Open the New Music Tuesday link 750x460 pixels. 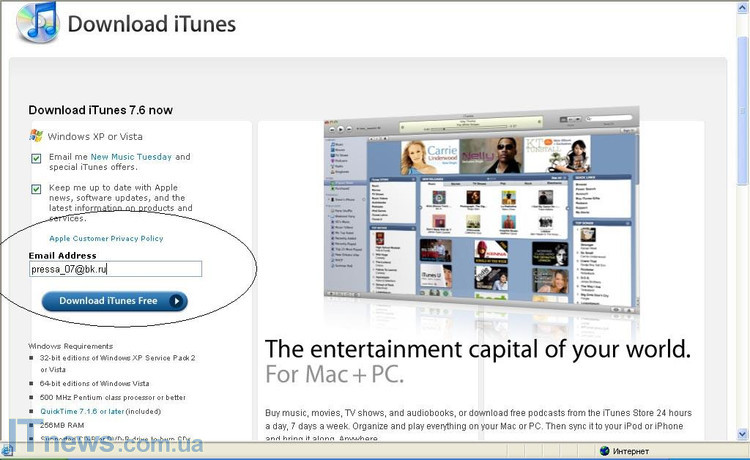131,157
